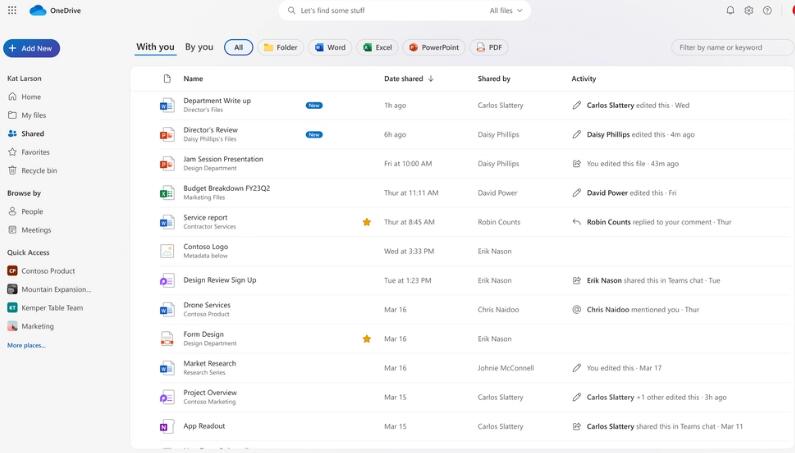The width and height of the screenshot is (795, 453).
Task: Unfavorite the Service report star
Action: 367,222
